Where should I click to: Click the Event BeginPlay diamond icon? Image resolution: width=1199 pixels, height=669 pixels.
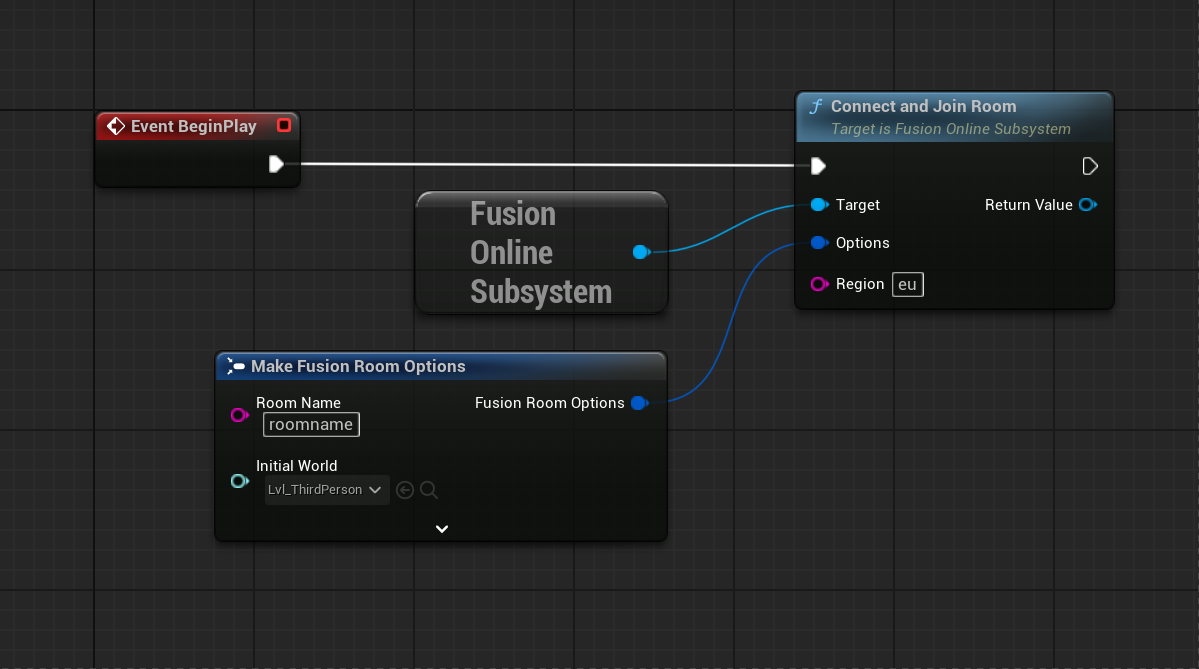coord(116,126)
